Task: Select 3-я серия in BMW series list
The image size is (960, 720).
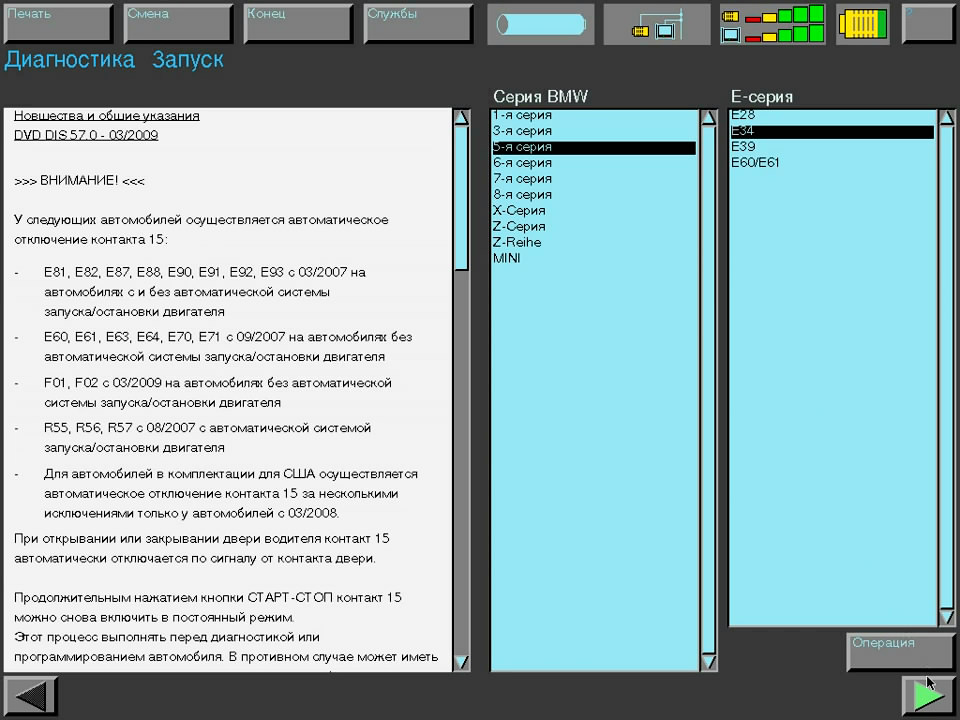Action: tap(594, 131)
